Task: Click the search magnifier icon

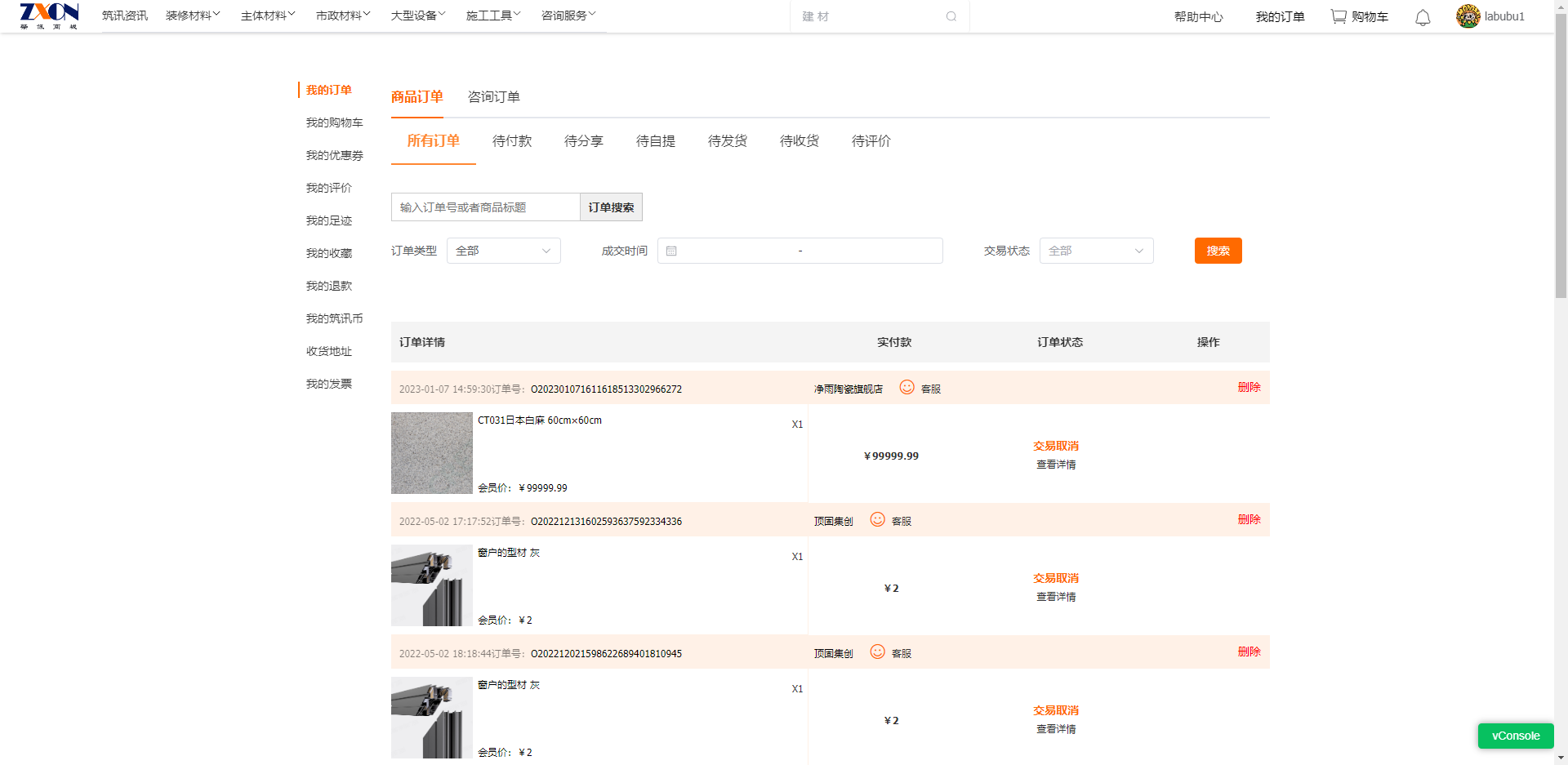Action: click(951, 16)
